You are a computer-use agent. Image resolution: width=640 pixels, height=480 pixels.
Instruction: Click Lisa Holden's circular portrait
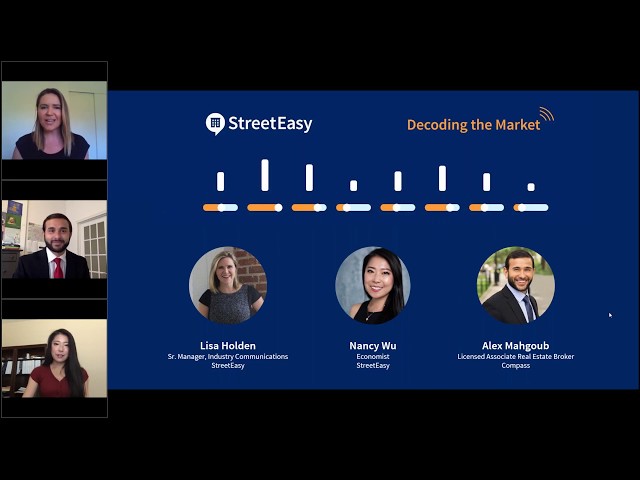pyautogui.click(x=228, y=285)
